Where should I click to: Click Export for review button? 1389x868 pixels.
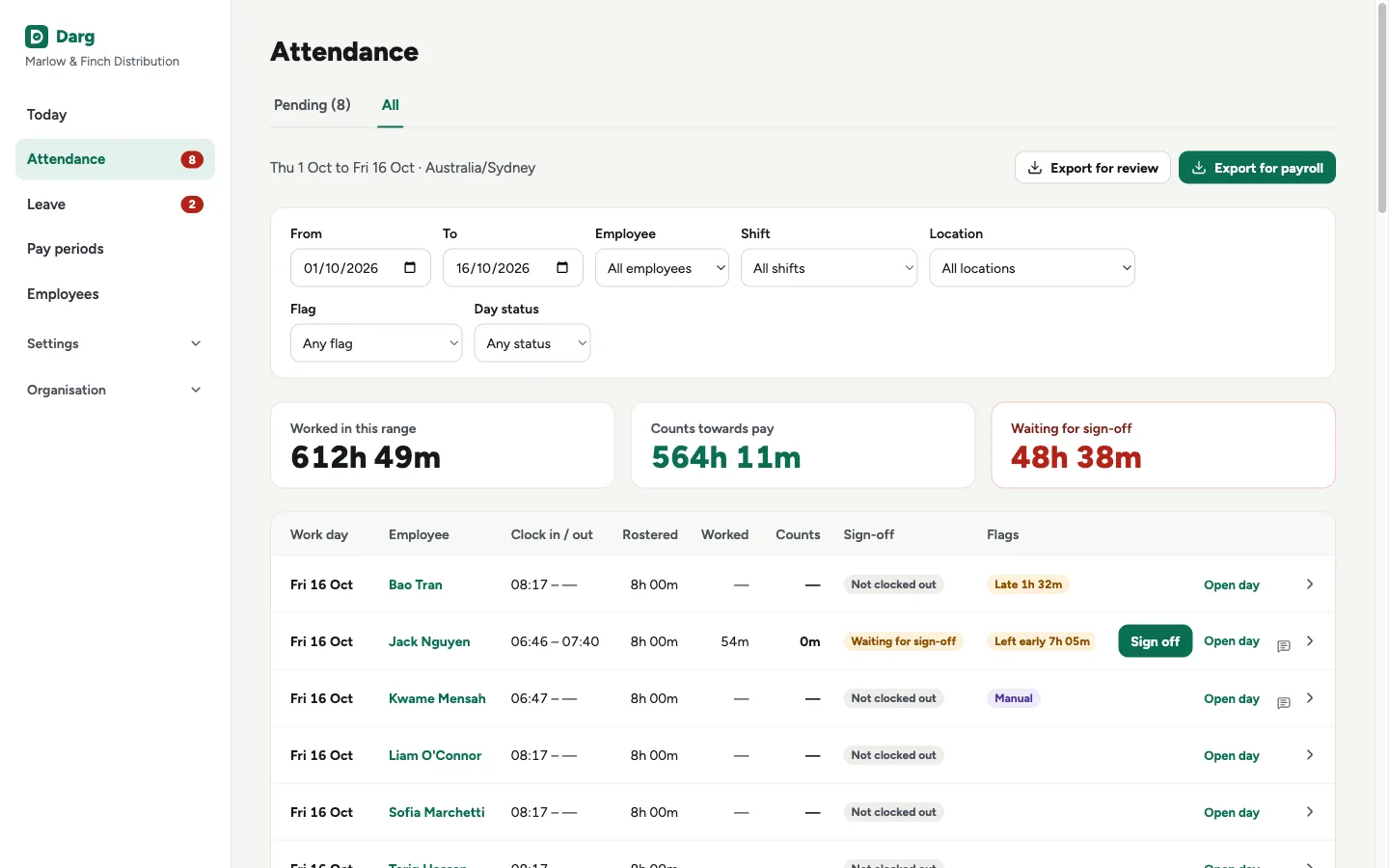coord(1093,168)
